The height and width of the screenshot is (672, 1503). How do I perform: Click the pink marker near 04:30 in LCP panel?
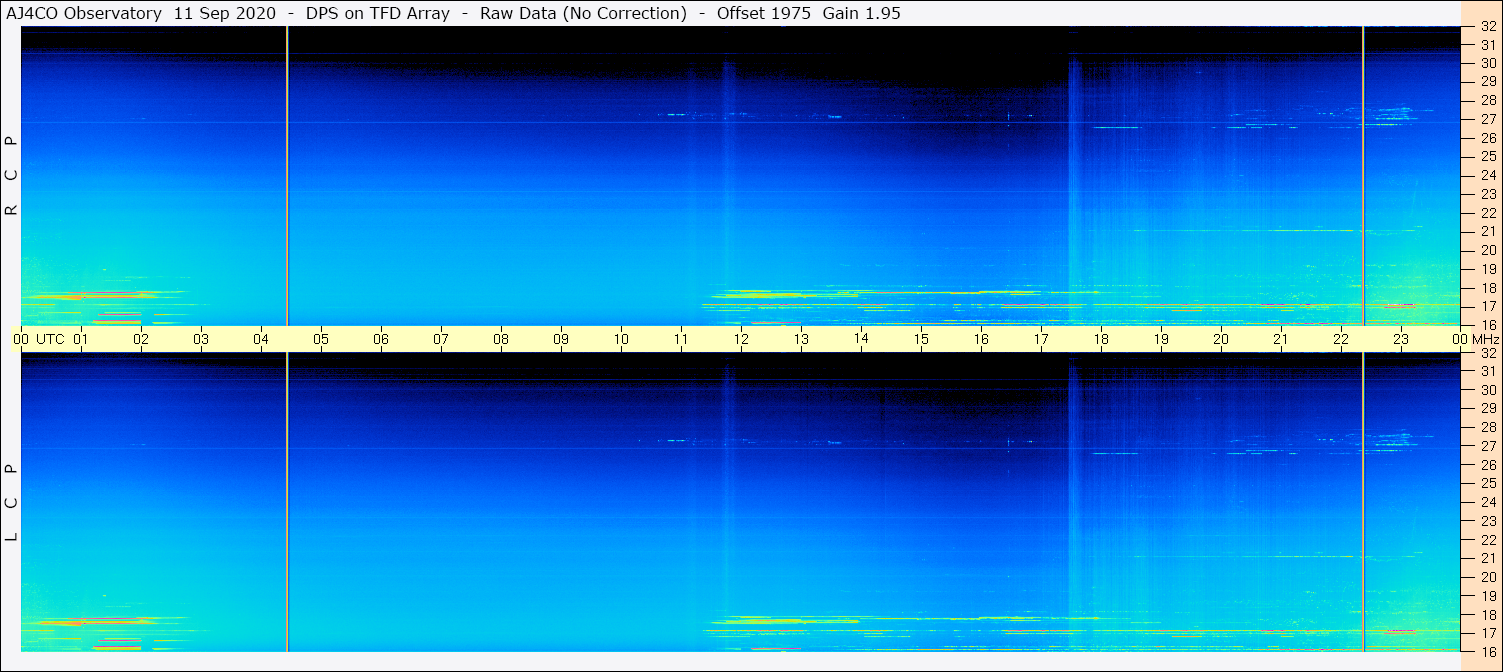pos(287,502)
